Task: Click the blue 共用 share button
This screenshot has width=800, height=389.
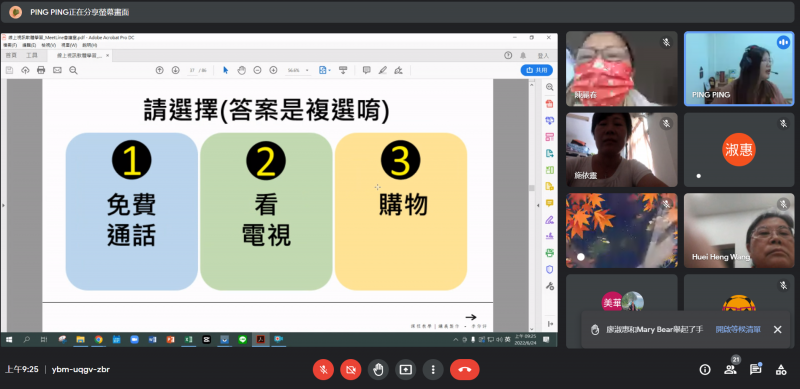Action: pos(536,70)
